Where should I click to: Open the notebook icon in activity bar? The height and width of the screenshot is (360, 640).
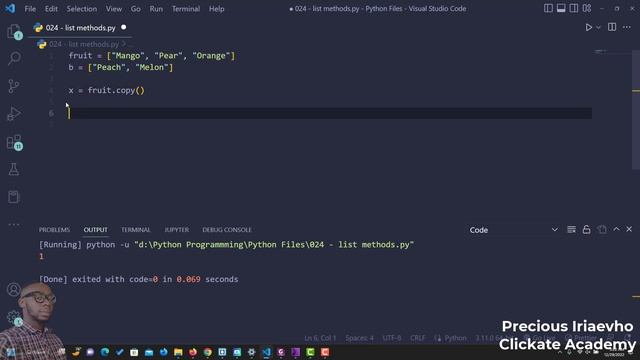click(x=14, y=197)
